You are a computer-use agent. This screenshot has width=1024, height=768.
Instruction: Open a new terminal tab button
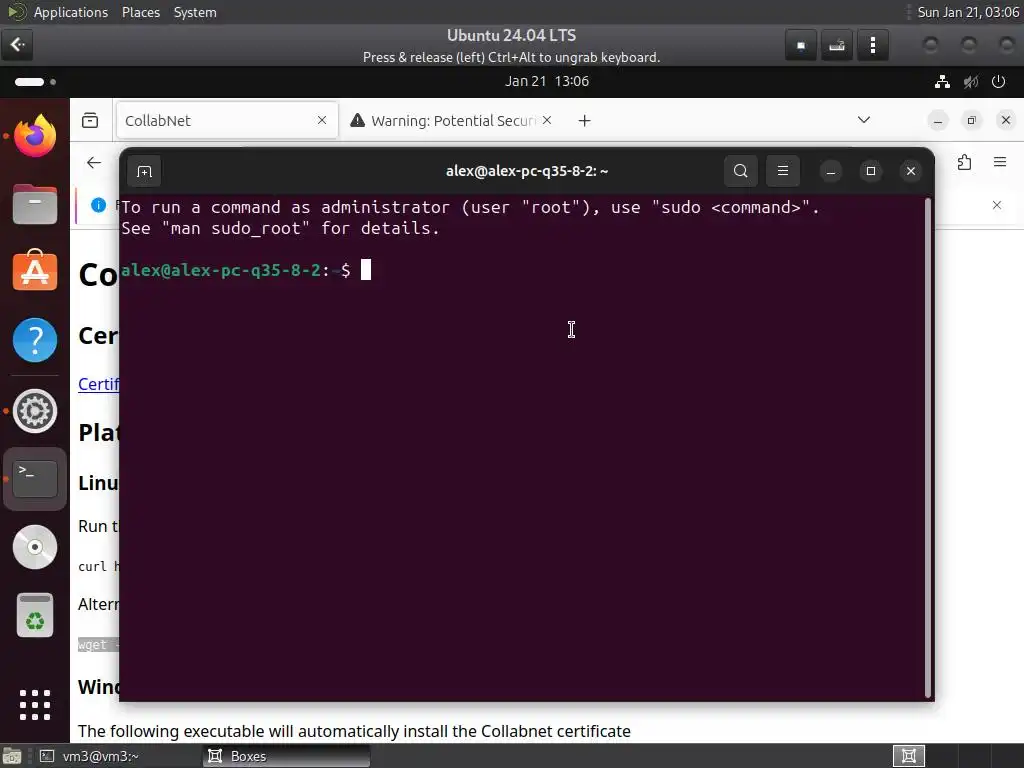[144, 171]
